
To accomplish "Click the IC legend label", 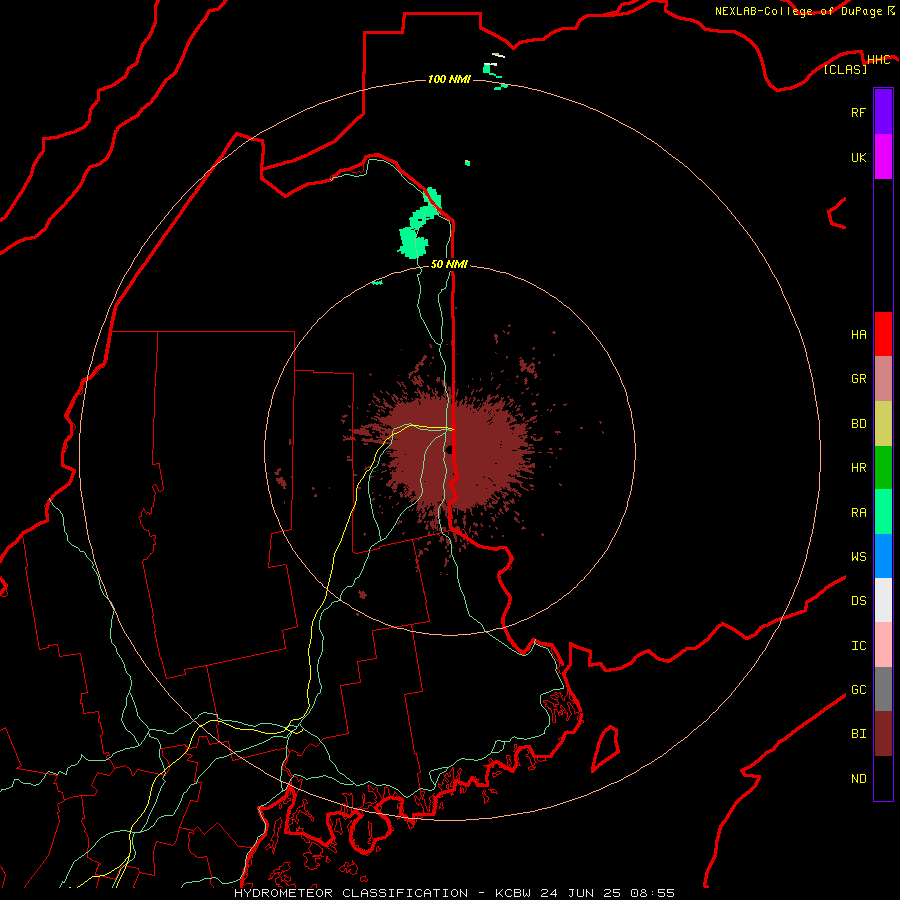I will pos(858,646).
